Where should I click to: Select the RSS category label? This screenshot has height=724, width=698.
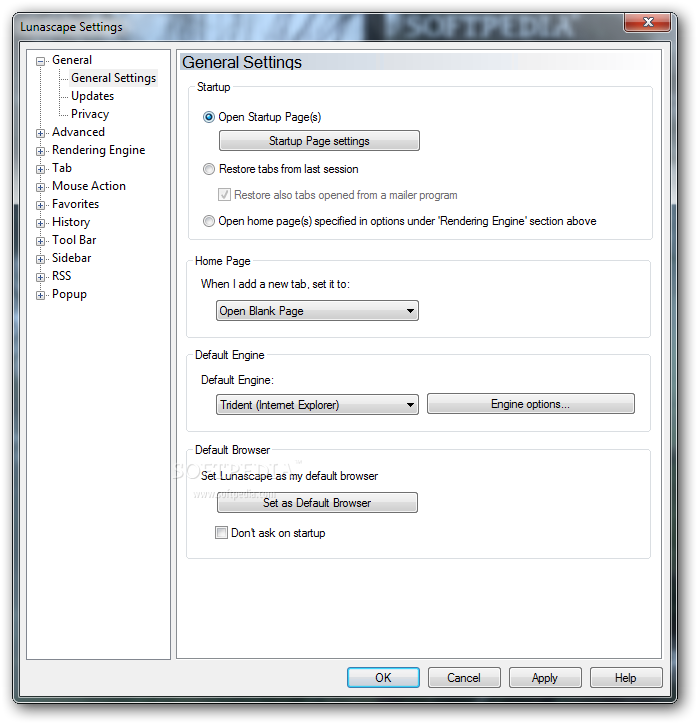pyautogui.click(x=61, y=276)
